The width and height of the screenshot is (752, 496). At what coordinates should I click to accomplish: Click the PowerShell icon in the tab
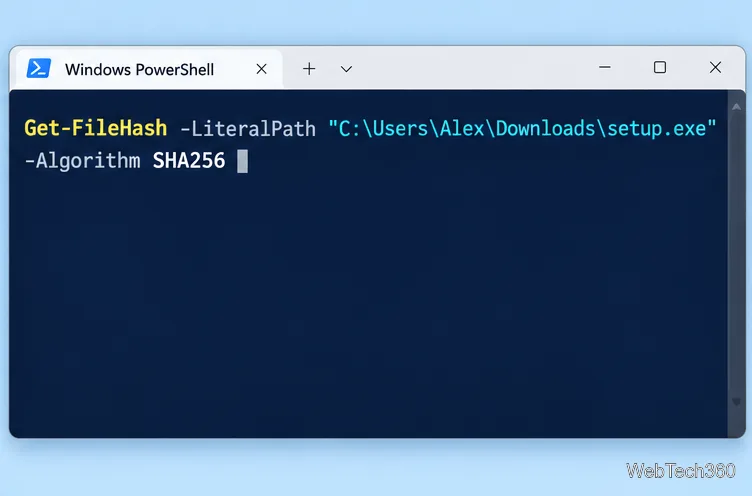tap(38, 69)
